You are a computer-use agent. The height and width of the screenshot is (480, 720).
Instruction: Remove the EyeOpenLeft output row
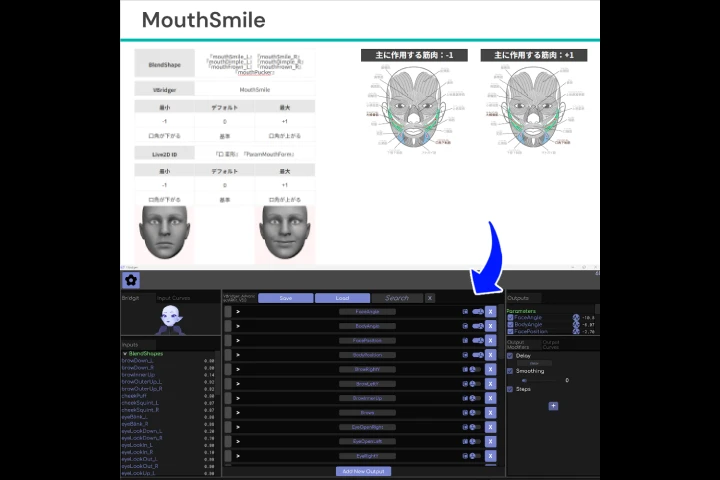(490, 441)
